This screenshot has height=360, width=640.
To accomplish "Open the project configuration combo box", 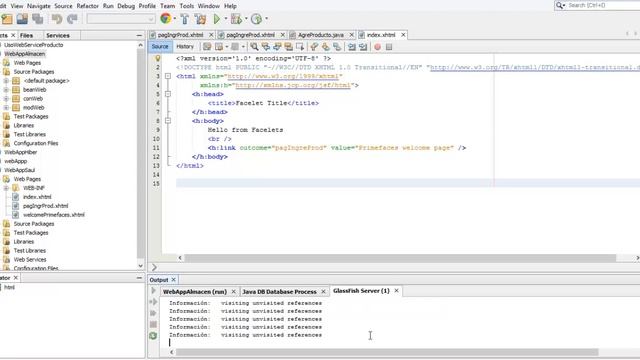I will tap(121, 19).
